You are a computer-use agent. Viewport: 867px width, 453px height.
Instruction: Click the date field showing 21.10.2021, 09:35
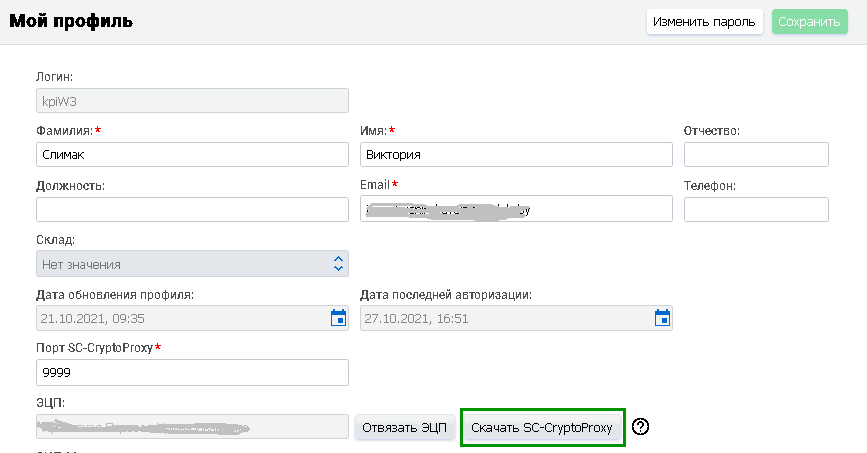[x=180, y=318]
